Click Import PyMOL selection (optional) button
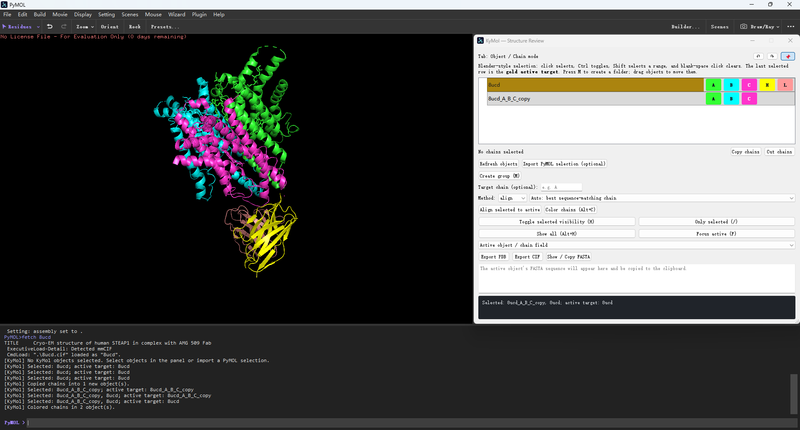 pyautogui.click(x=564, y=164)
